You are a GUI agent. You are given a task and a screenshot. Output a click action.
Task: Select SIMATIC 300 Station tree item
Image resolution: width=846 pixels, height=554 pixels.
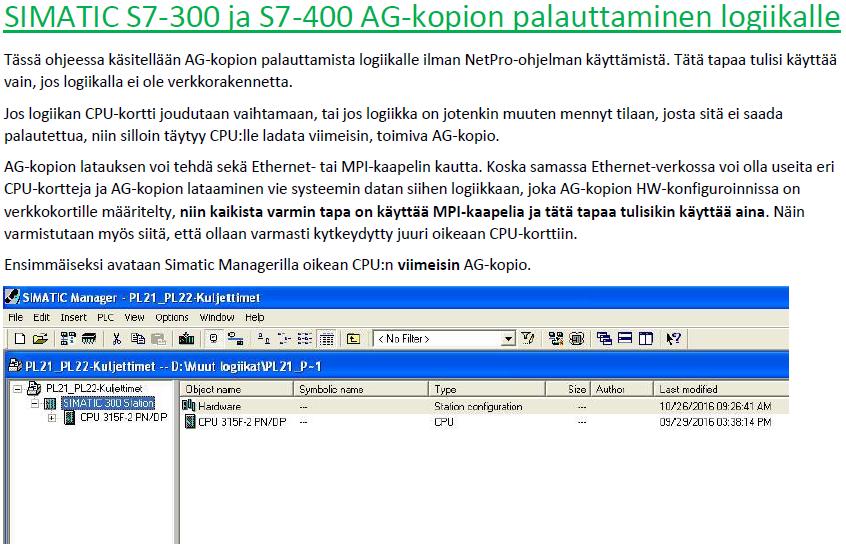pyautogui.click(x=108, y=403)
